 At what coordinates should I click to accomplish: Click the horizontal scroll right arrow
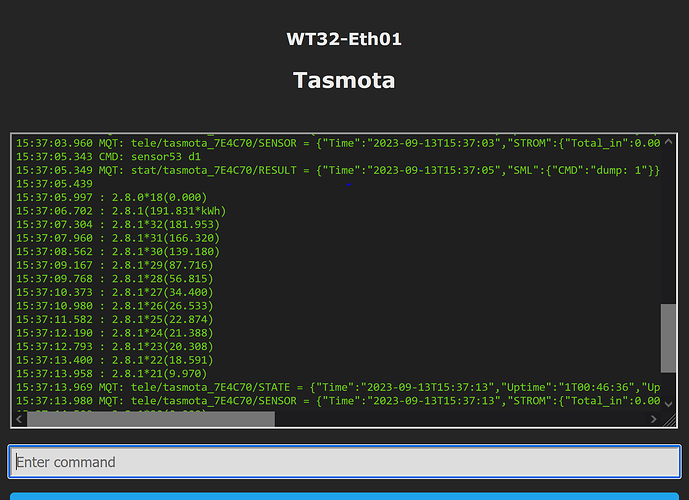[x=653, y=419]
